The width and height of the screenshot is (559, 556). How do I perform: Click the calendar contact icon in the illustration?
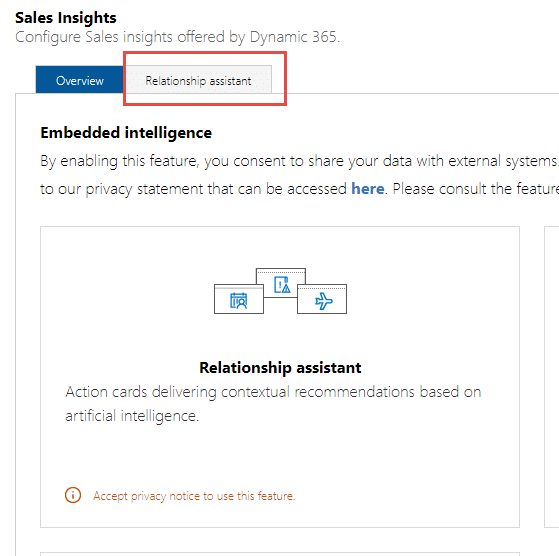pyautogui.click(x=239, y=300)
